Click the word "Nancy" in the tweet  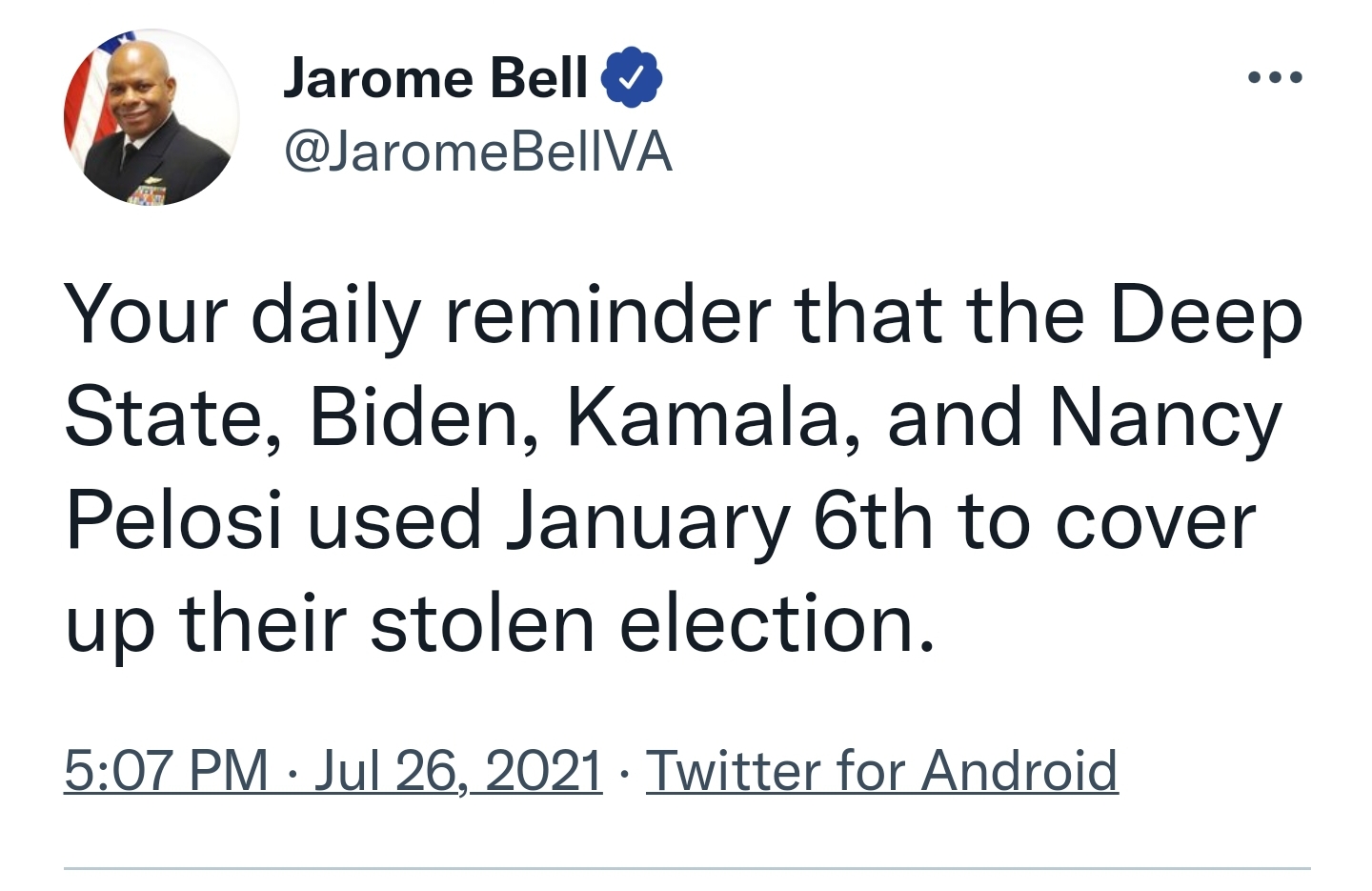coord(1166,420)
